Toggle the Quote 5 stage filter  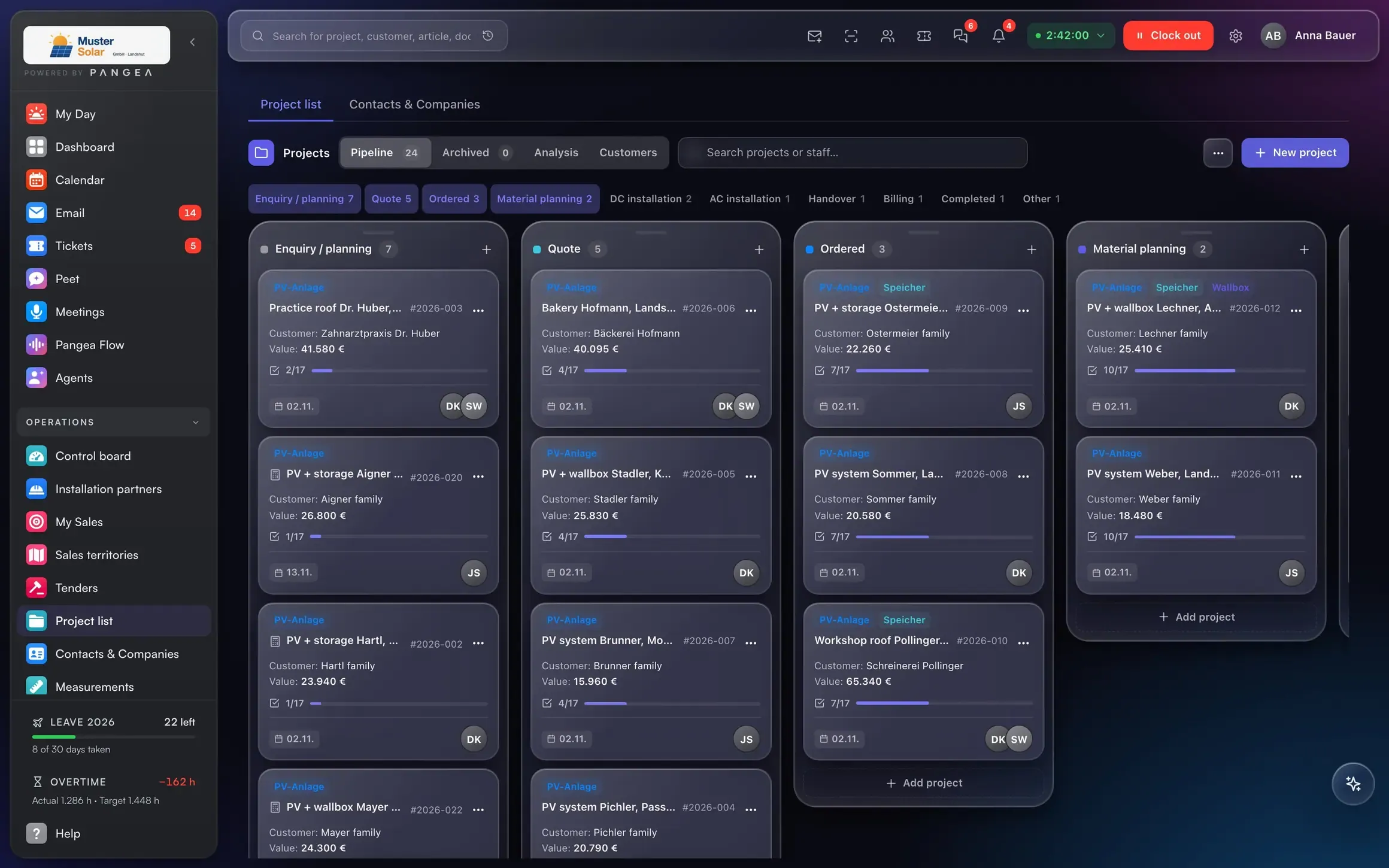391,199
